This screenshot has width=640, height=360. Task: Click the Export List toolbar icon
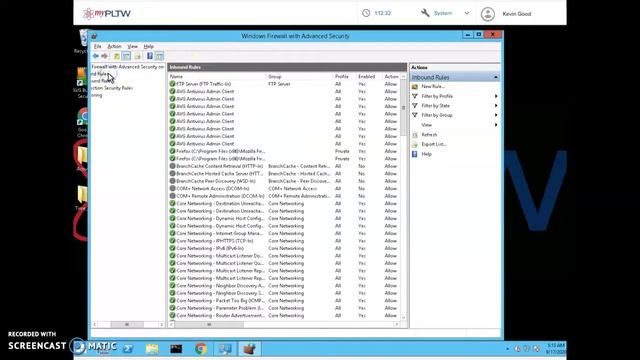[138, 56]
